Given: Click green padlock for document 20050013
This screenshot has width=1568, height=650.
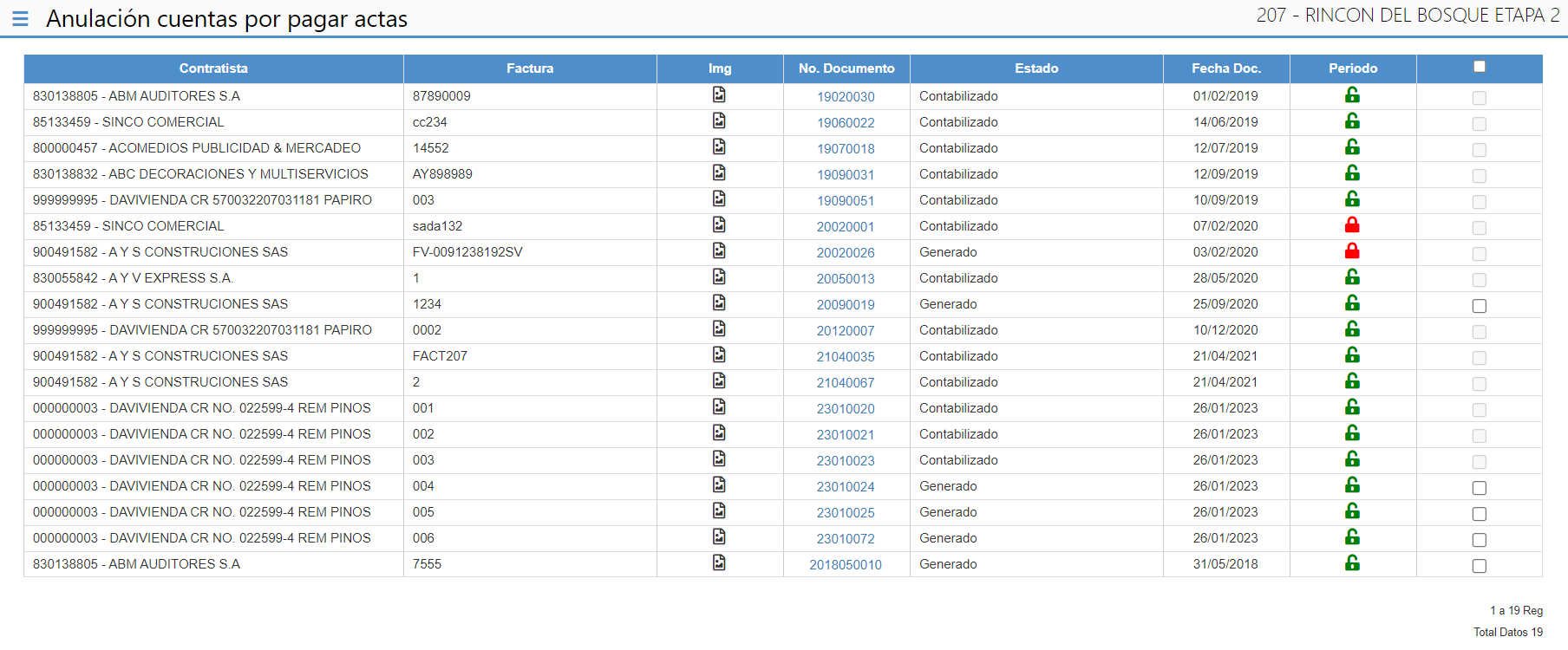Looking at the screenshot, I should [x=1352, y=276].
